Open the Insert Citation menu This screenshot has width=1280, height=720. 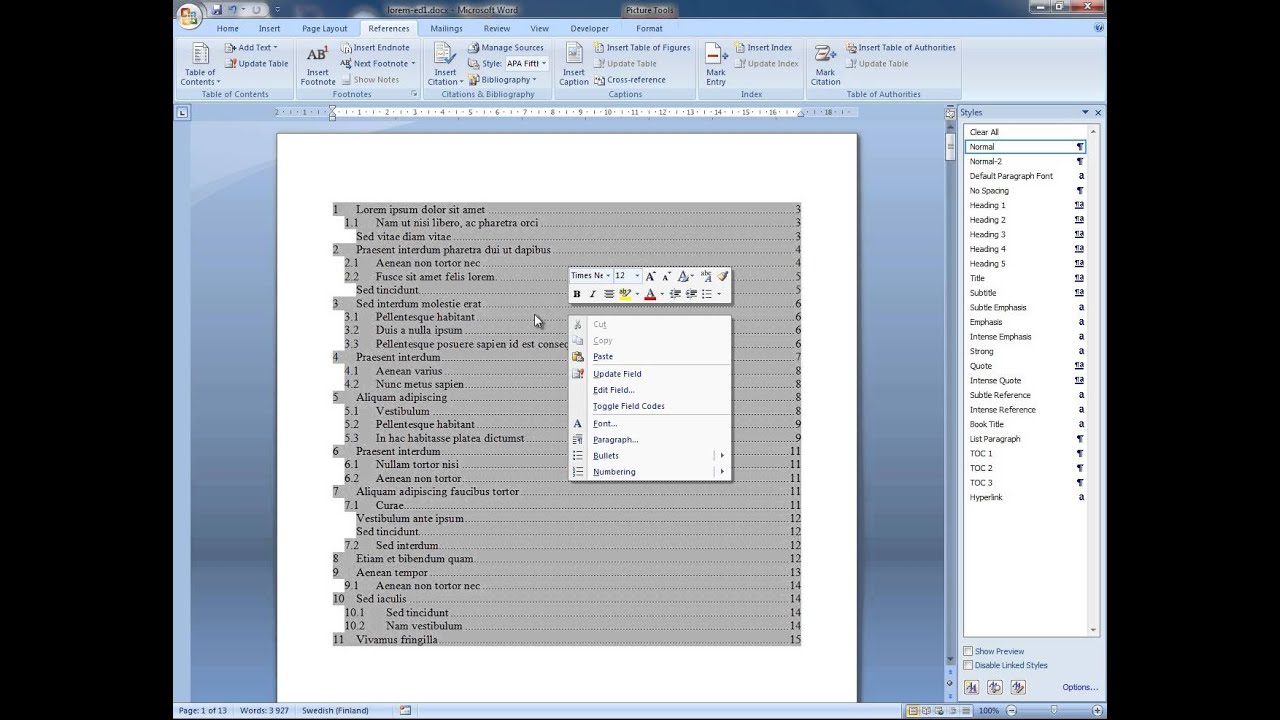click(445, 64)
